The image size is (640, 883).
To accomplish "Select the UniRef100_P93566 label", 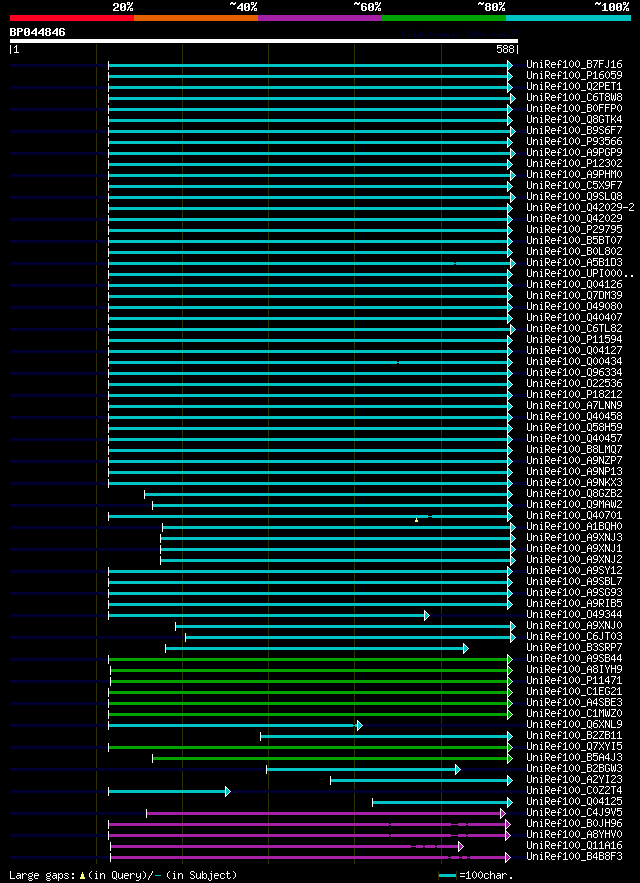I will [x=574, y=142].
